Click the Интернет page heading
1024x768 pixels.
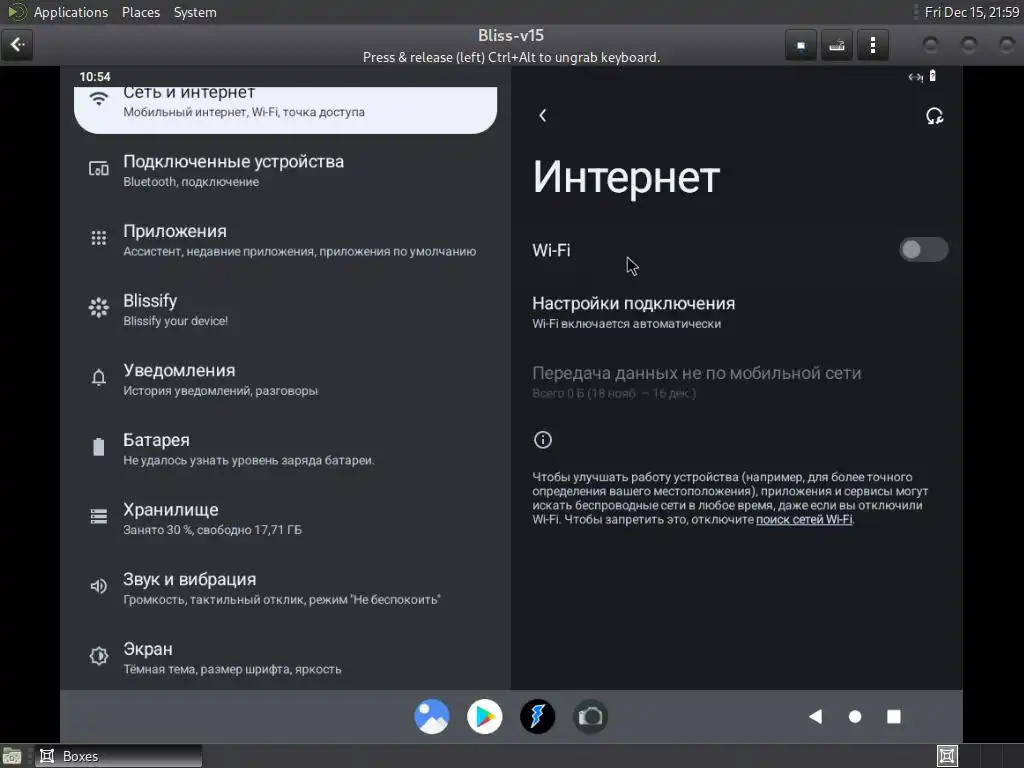pyautogui.click(x=626, y=177)
